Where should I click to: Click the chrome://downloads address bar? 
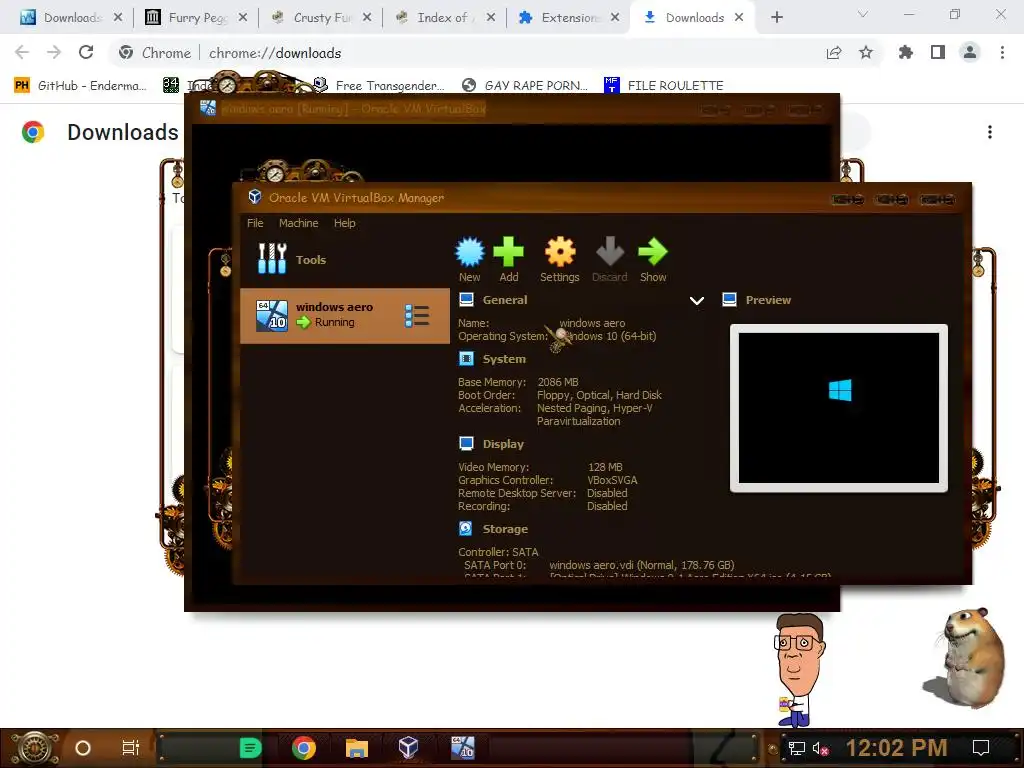[x=470, y=53]
